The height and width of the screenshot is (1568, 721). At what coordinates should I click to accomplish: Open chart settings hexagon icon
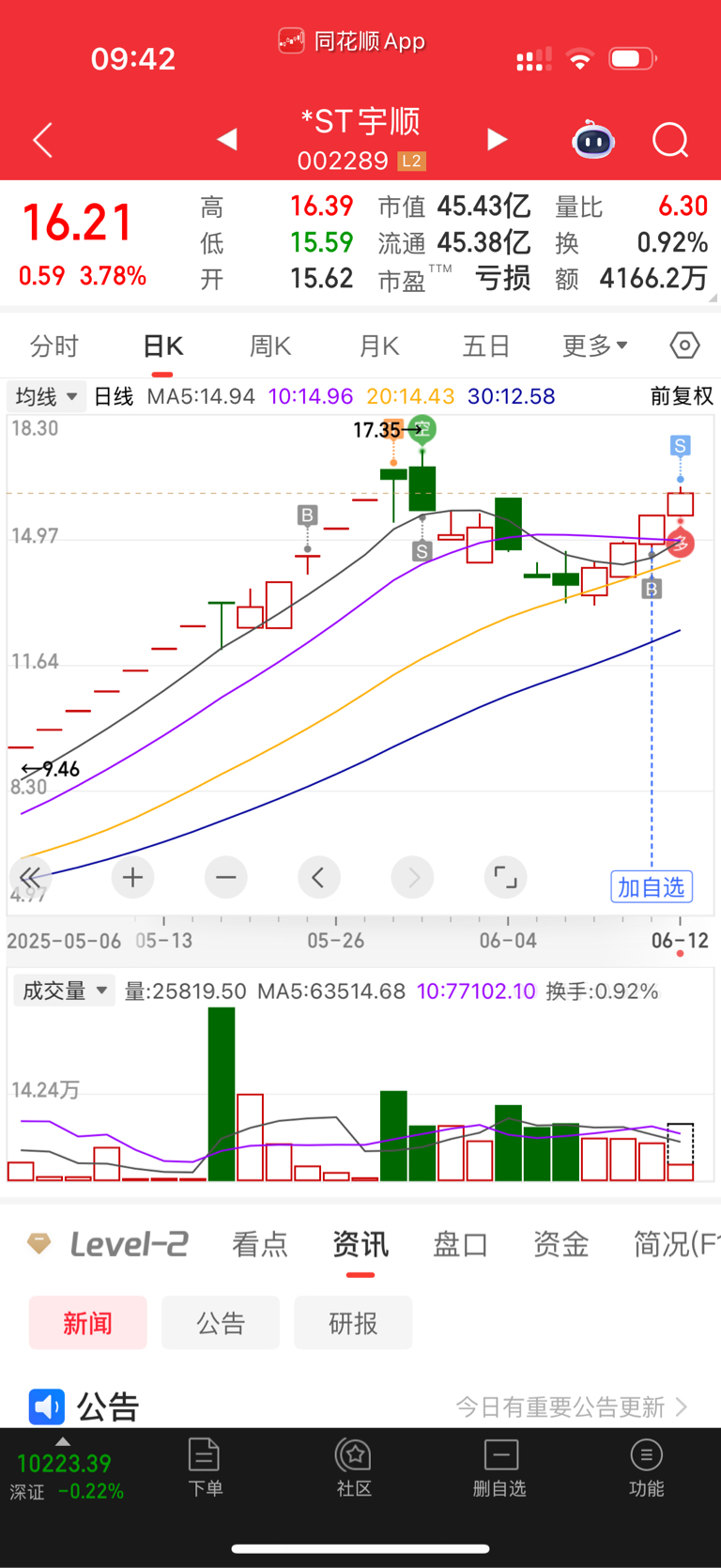pyautogui.click(x=685, y=346)
